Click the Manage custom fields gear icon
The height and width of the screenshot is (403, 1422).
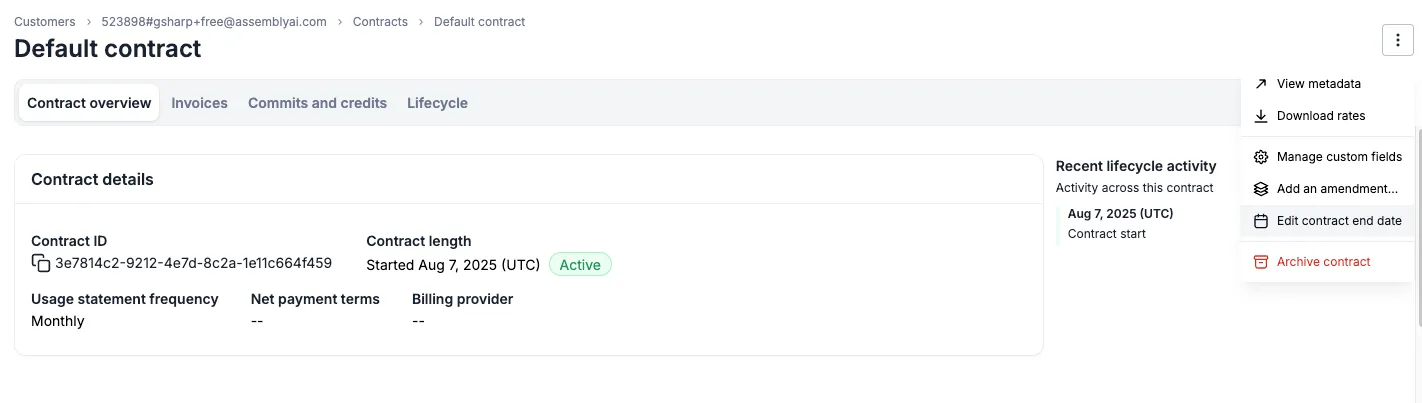click(1261, 157)
